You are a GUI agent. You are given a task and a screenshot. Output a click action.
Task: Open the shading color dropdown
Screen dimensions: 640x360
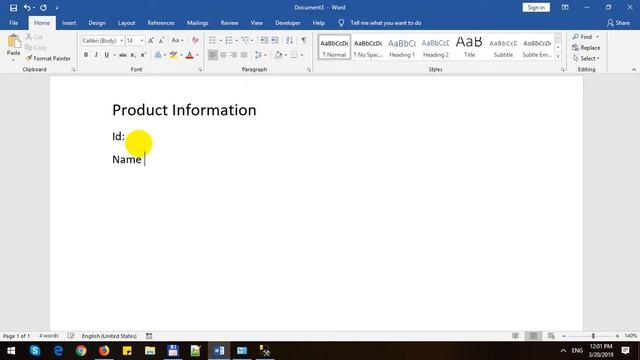(286, 55)
